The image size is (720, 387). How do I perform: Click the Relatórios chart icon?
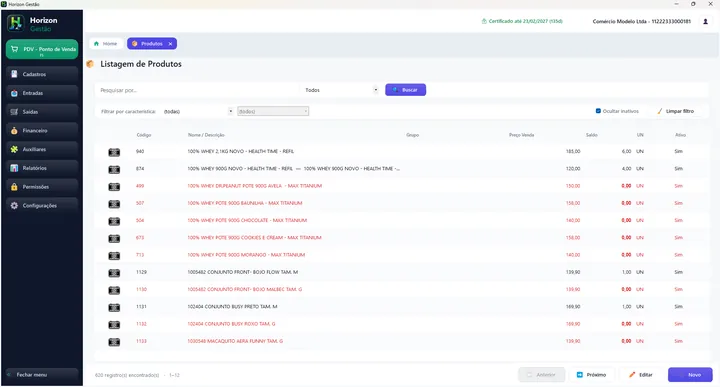14,168
